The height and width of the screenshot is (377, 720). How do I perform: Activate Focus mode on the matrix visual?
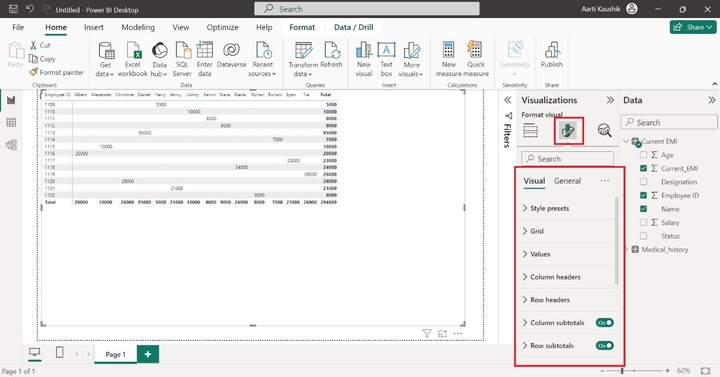pos(442,333)
